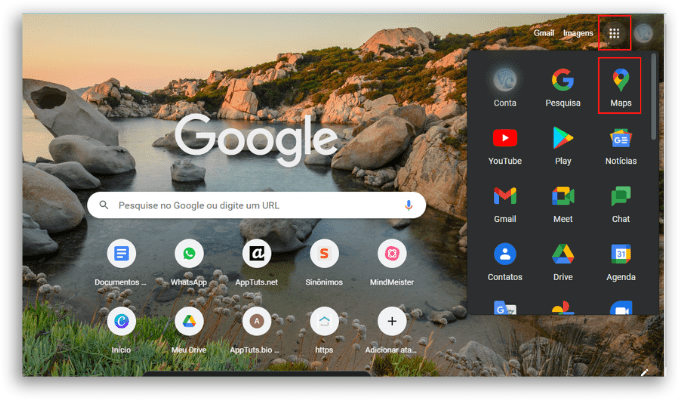Click the apps panel scrollbar
Viewport: 700px width, 400px height.
[654, 96]
